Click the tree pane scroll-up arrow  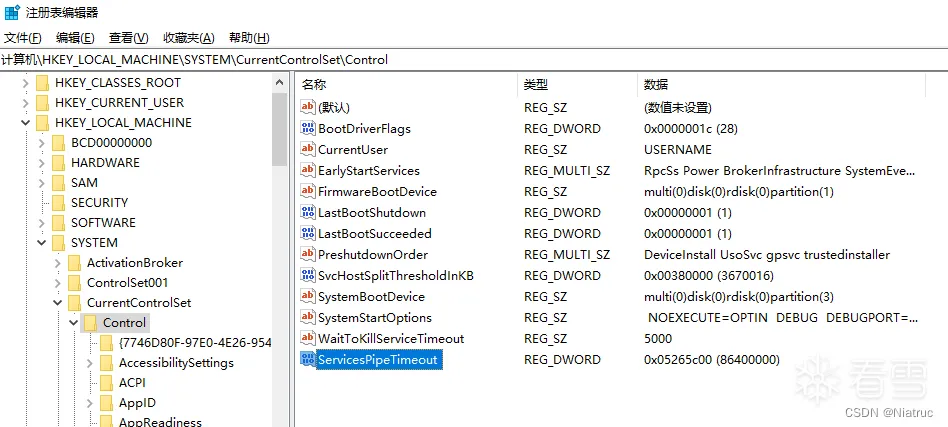(x=279, y=83)
